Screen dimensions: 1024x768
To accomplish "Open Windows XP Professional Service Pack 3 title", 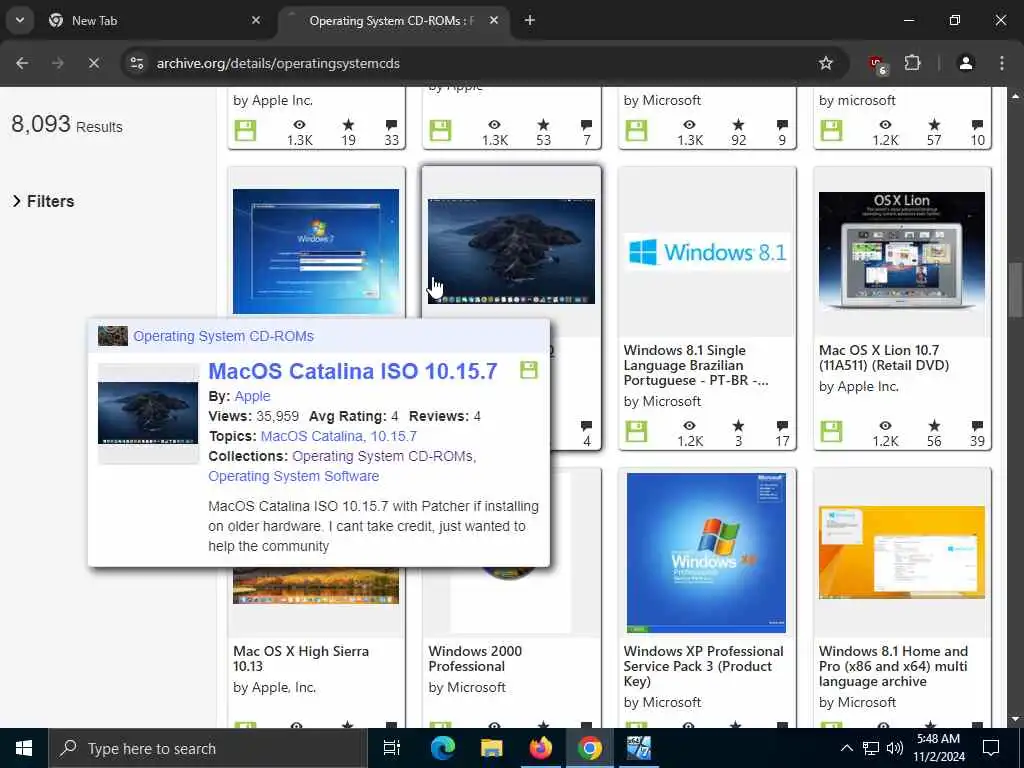I will 703,666.
